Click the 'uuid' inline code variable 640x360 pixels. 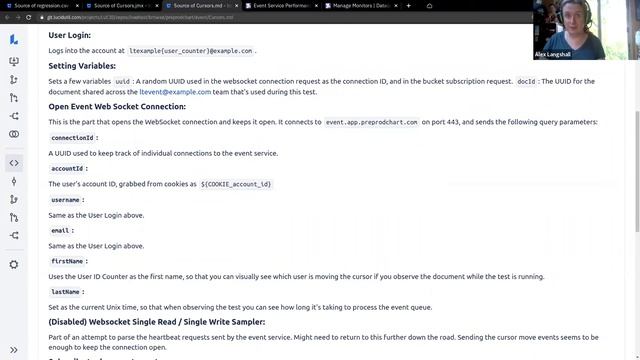coord(122,82)
